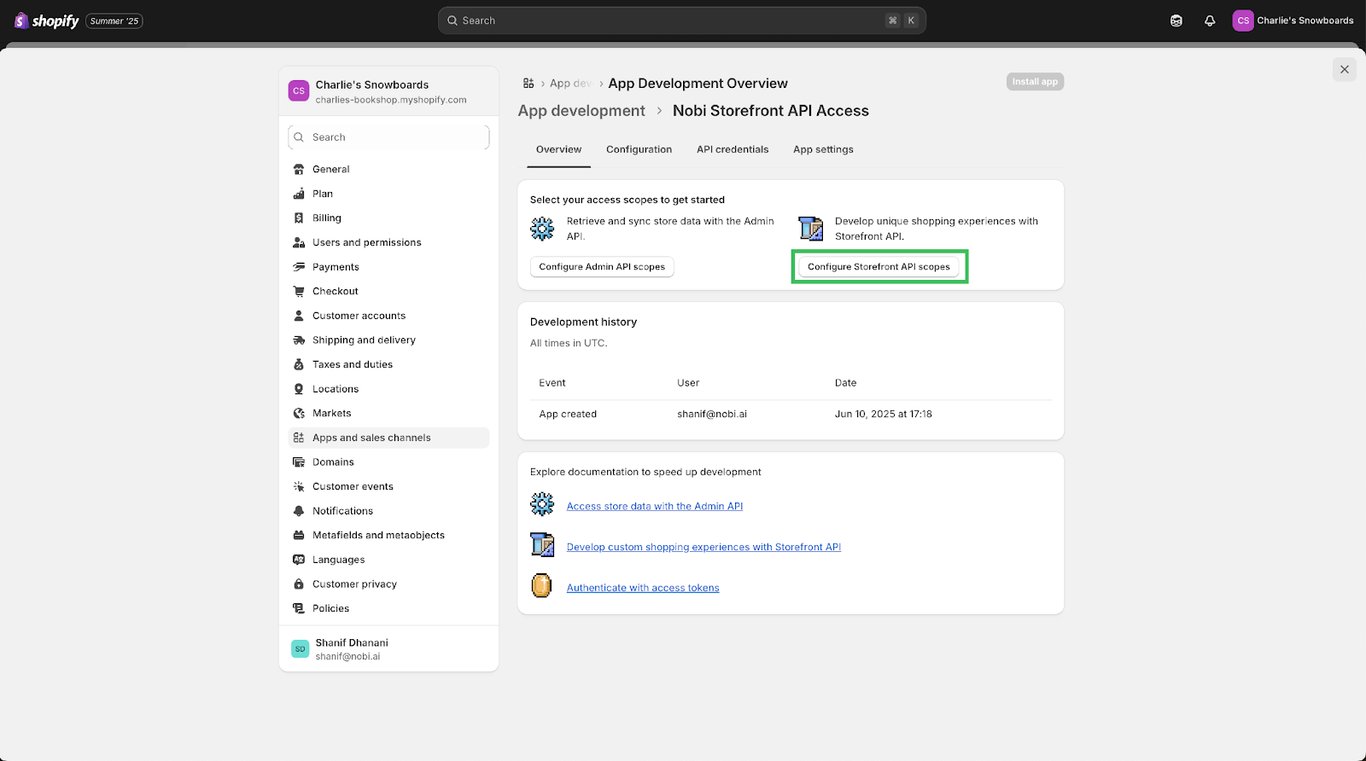Close the settings panel with X

(x=1344, y=69)
